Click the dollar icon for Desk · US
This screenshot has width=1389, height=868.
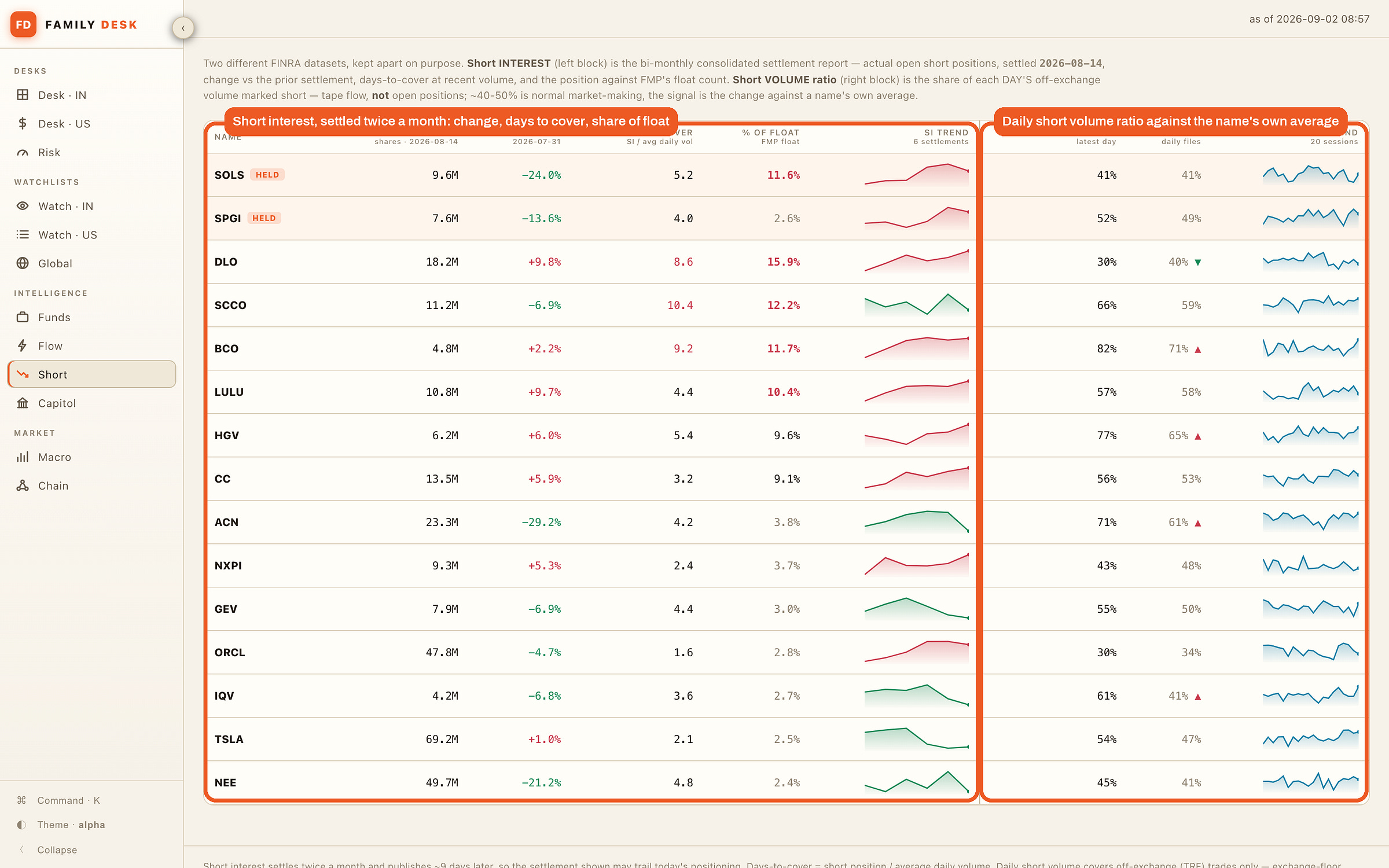(23, 123)
